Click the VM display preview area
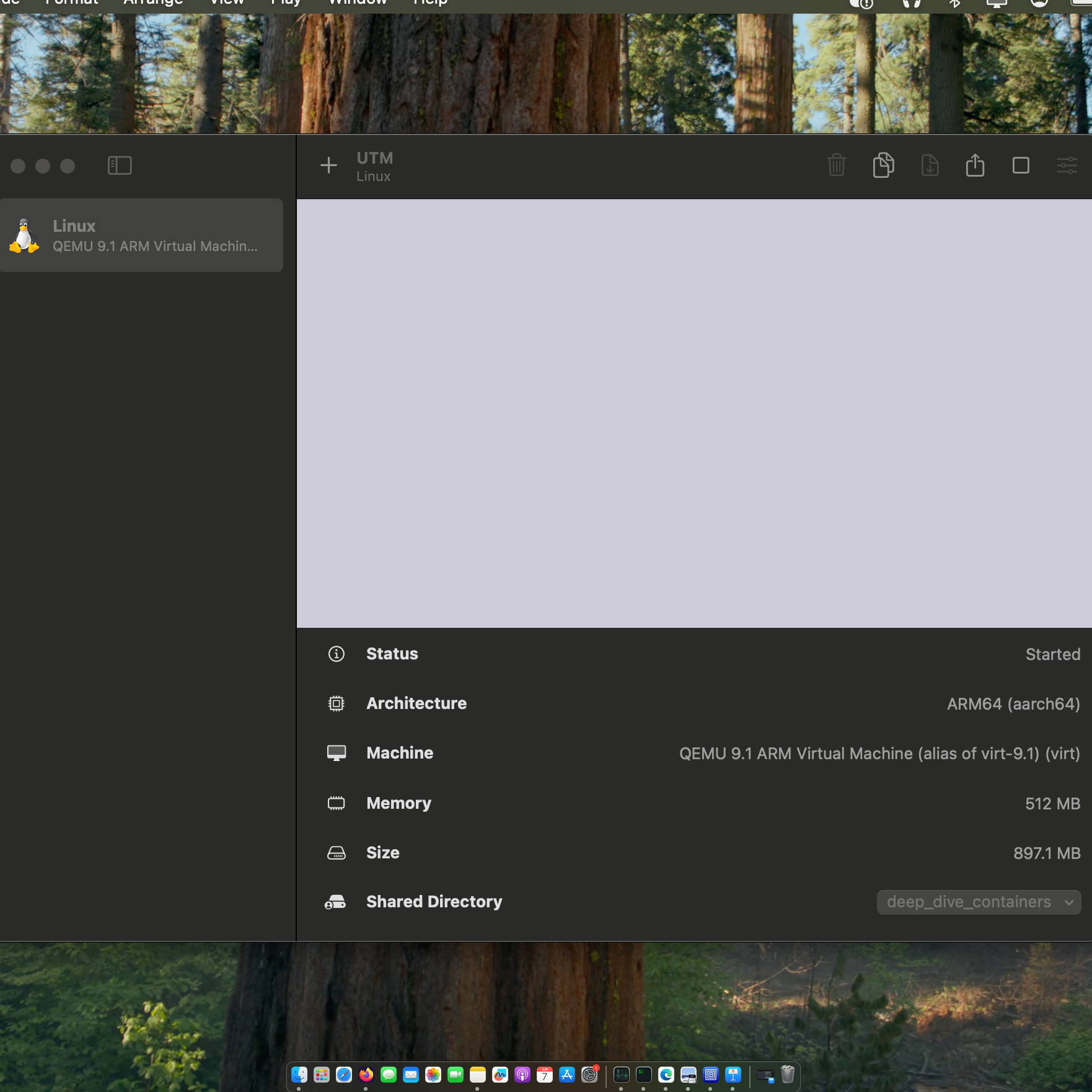The image size is (1092, 1092). click(694, 413)
